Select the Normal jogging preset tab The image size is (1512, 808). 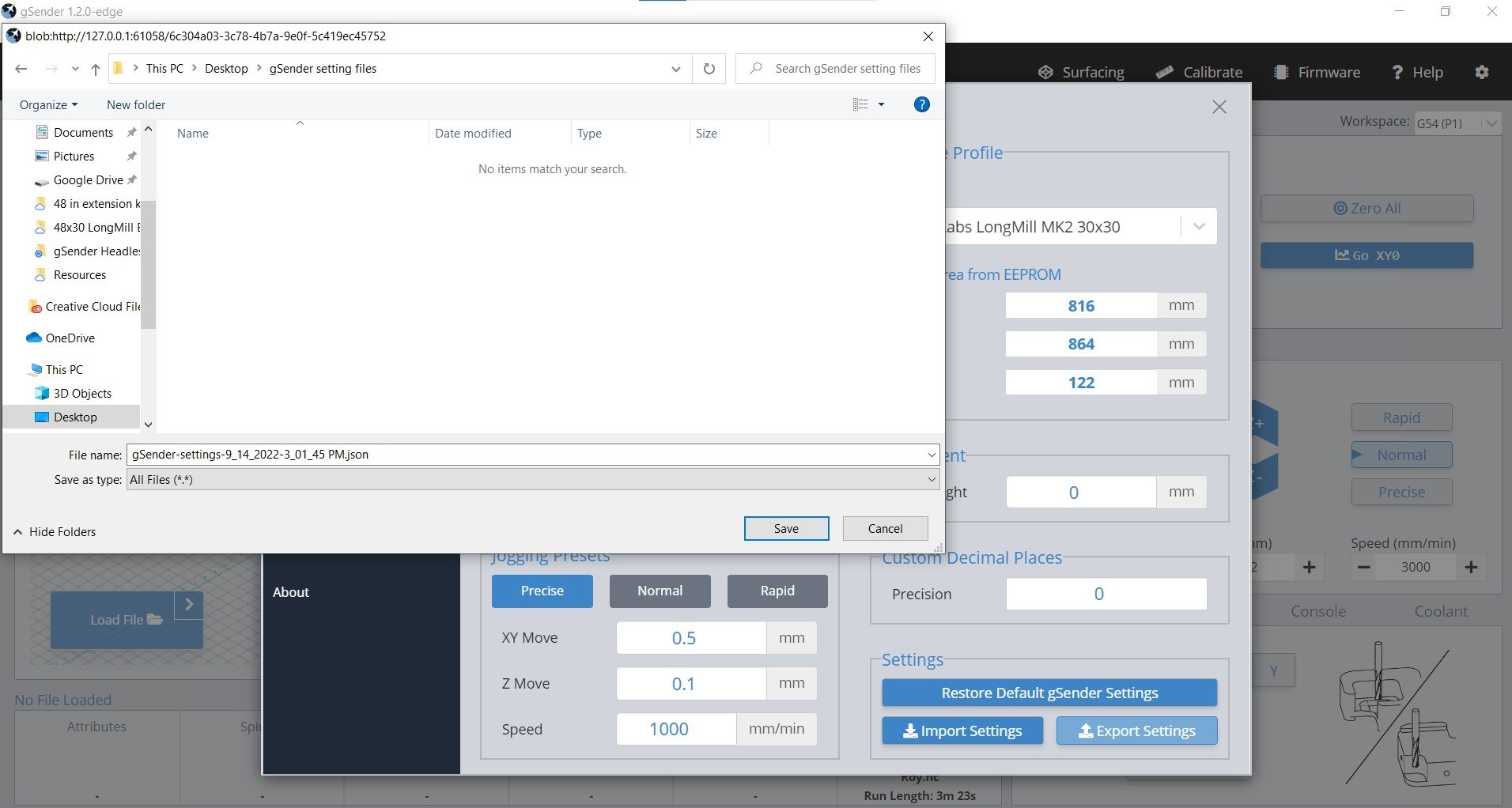(660, 591)
